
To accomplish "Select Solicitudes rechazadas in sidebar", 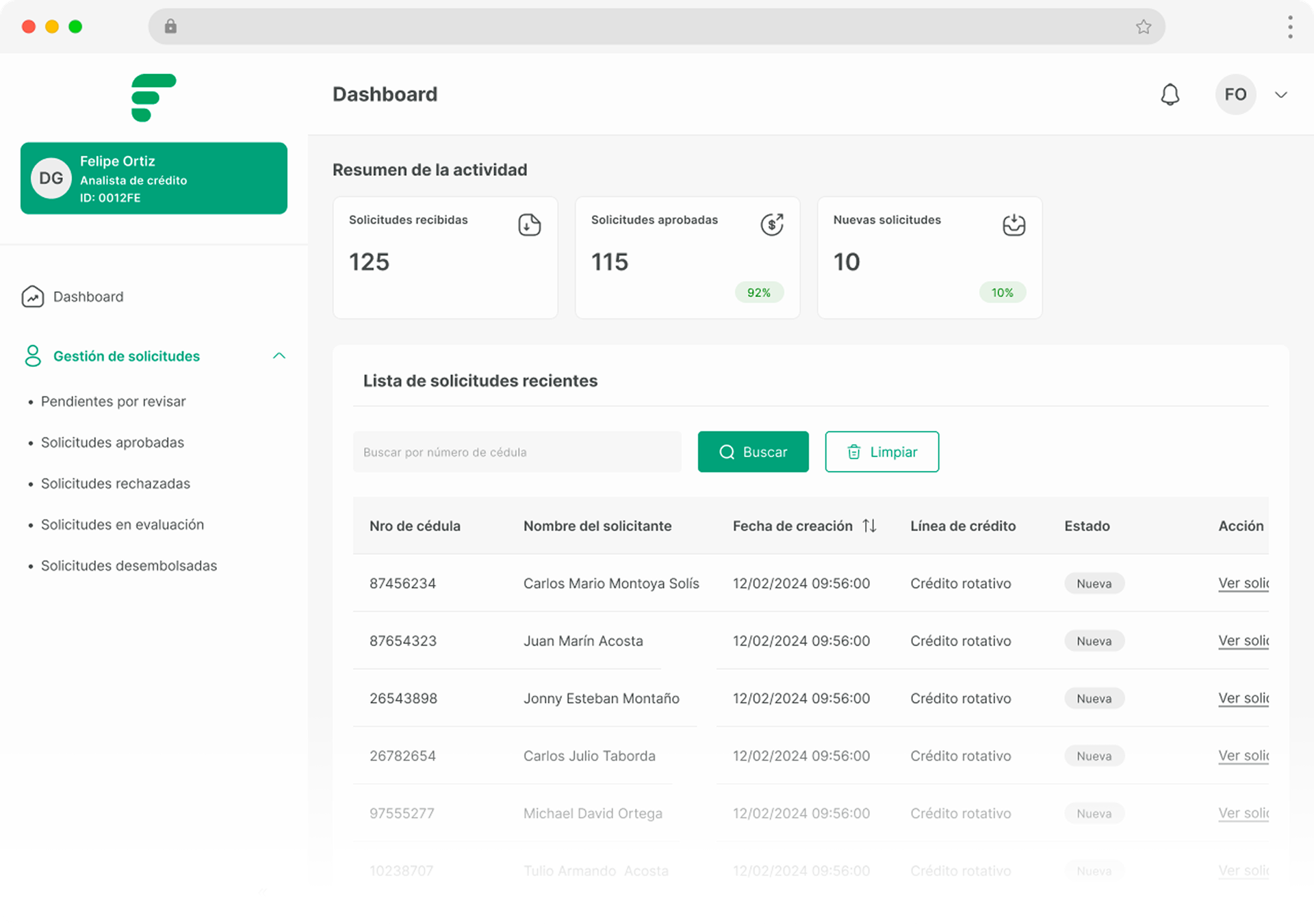I will pos(115,483).
